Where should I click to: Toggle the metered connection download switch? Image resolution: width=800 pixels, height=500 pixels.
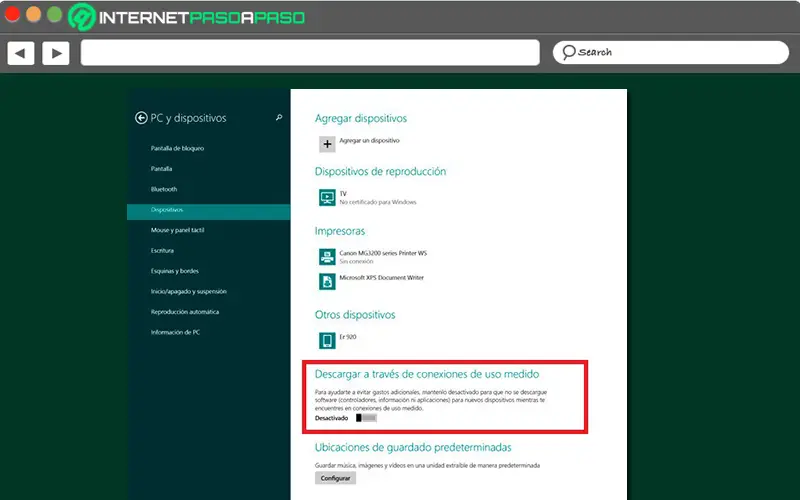click(x=366, y=418)
